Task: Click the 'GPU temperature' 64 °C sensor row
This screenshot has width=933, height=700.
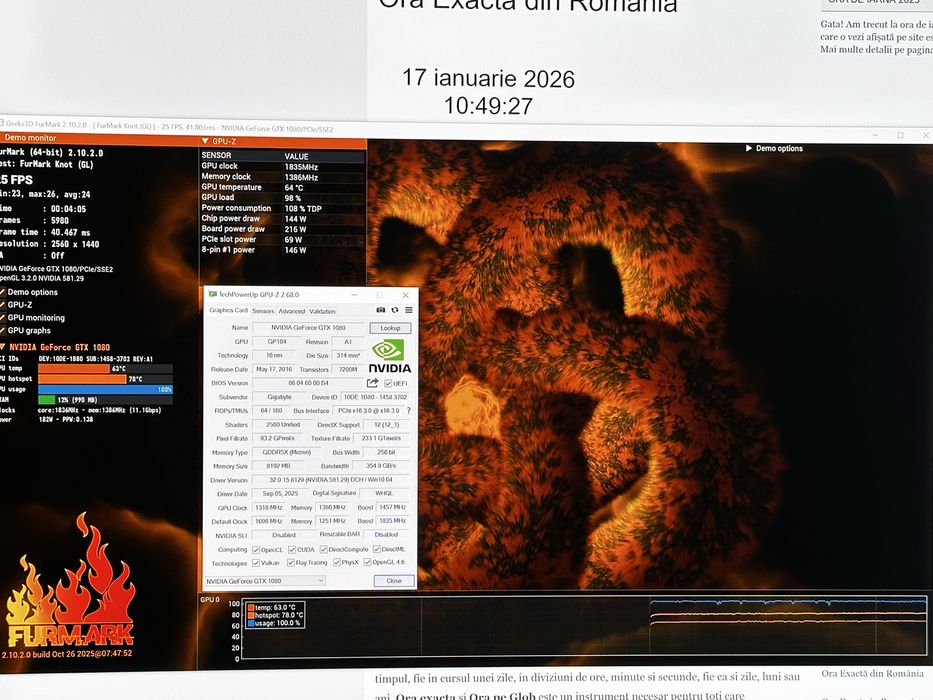Action: tap(283, 188)
